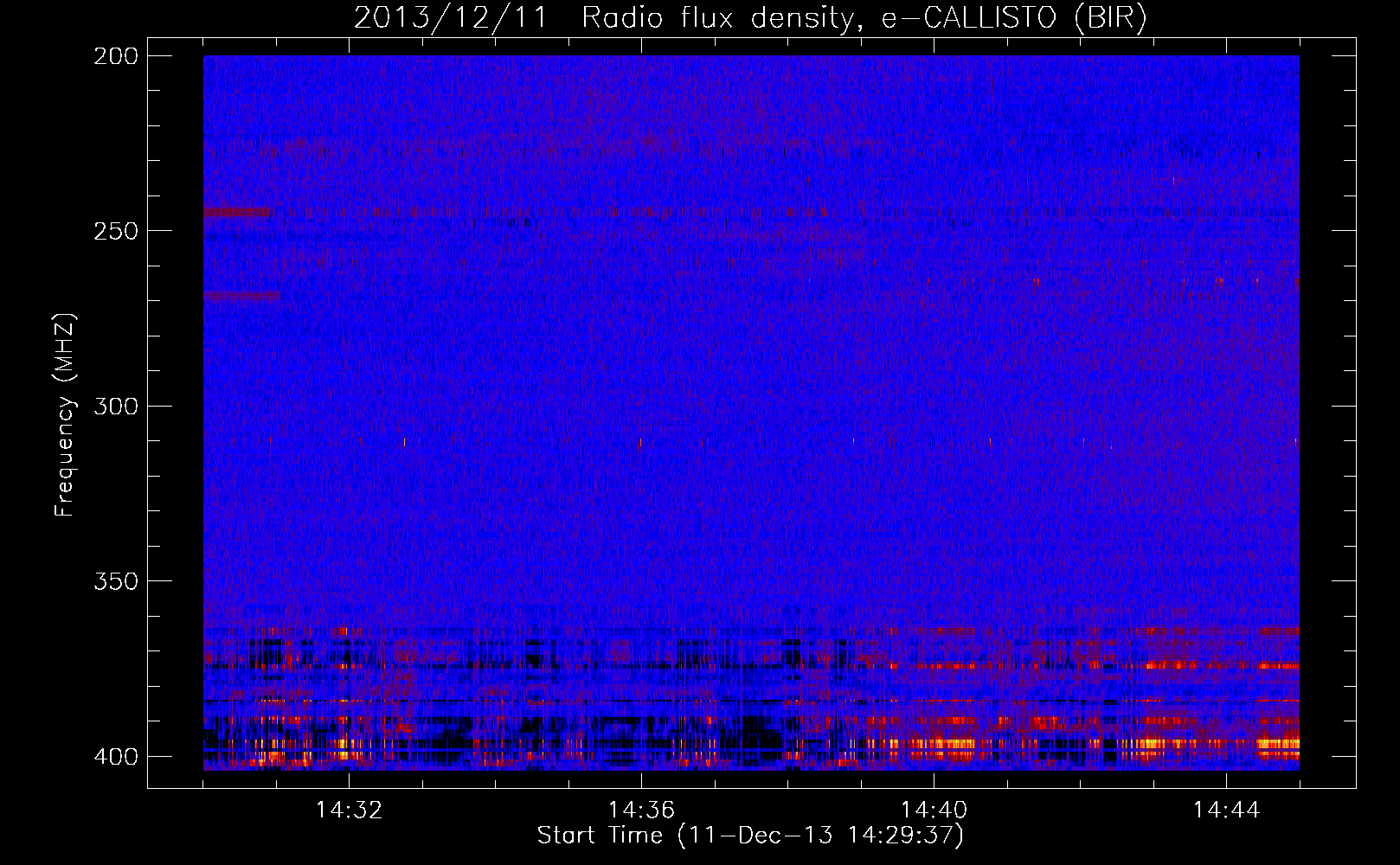Click the 14:44 time tick label
Screen dimensions: 1400x865
(x=1226, y=811)
